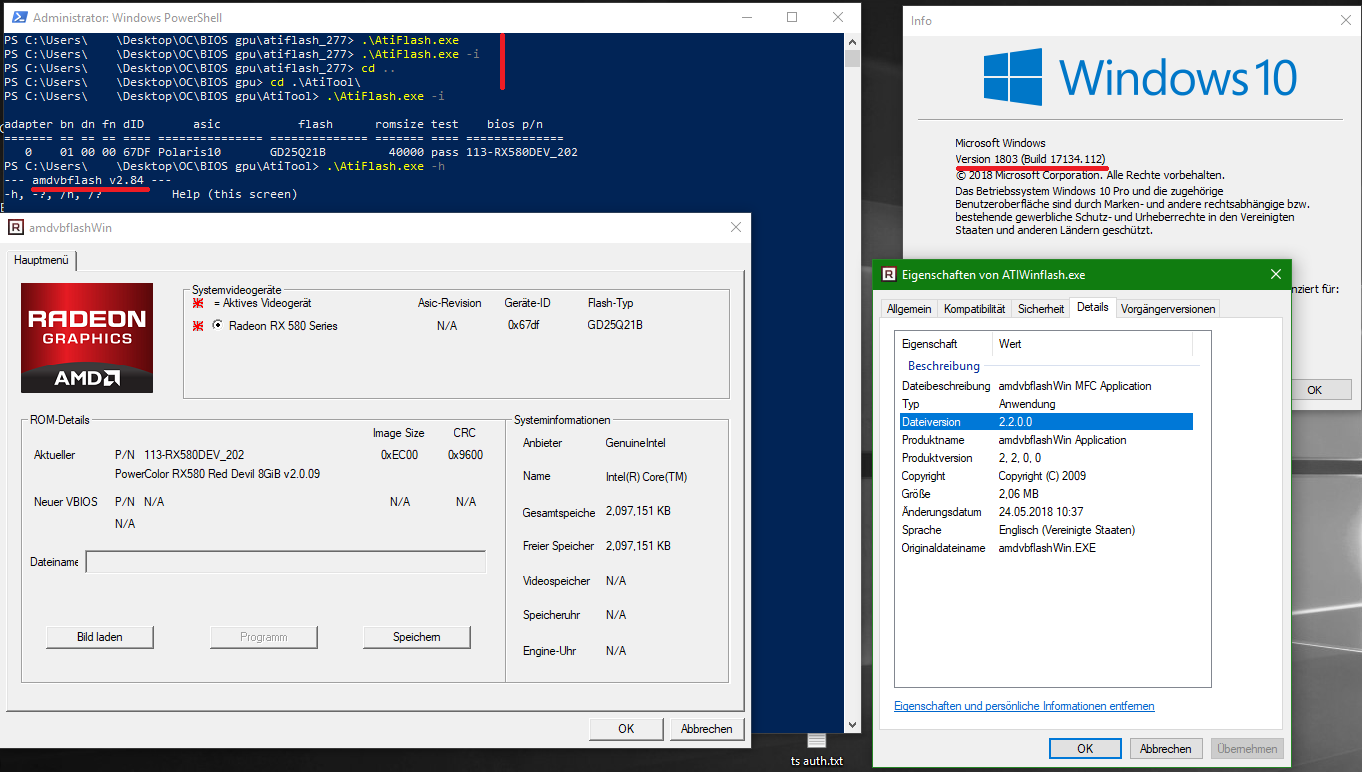Open the Sicherheit tab
Viewport: 1362px width, 772px height.
tap(1041, 309)
